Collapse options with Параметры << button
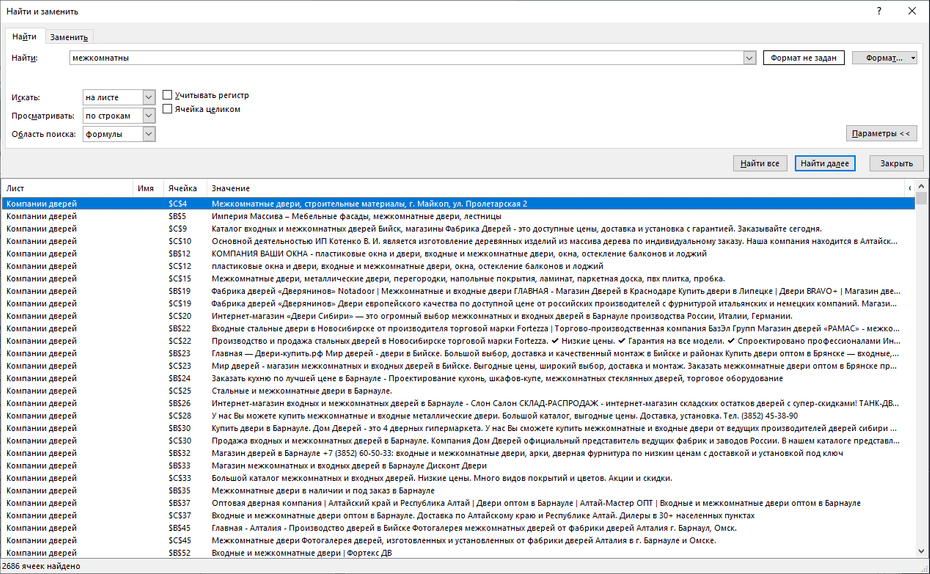930x574 pixels. pos(881,133)
